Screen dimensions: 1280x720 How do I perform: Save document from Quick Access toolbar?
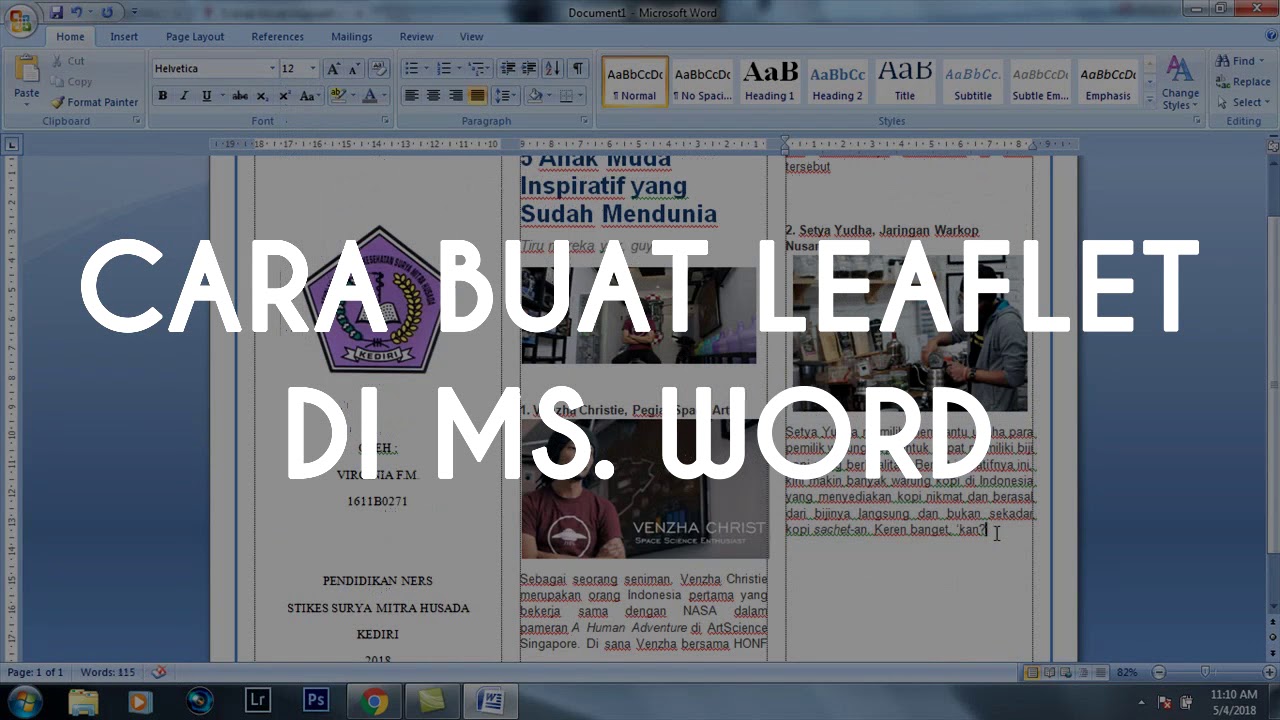[x=56, y=13]
